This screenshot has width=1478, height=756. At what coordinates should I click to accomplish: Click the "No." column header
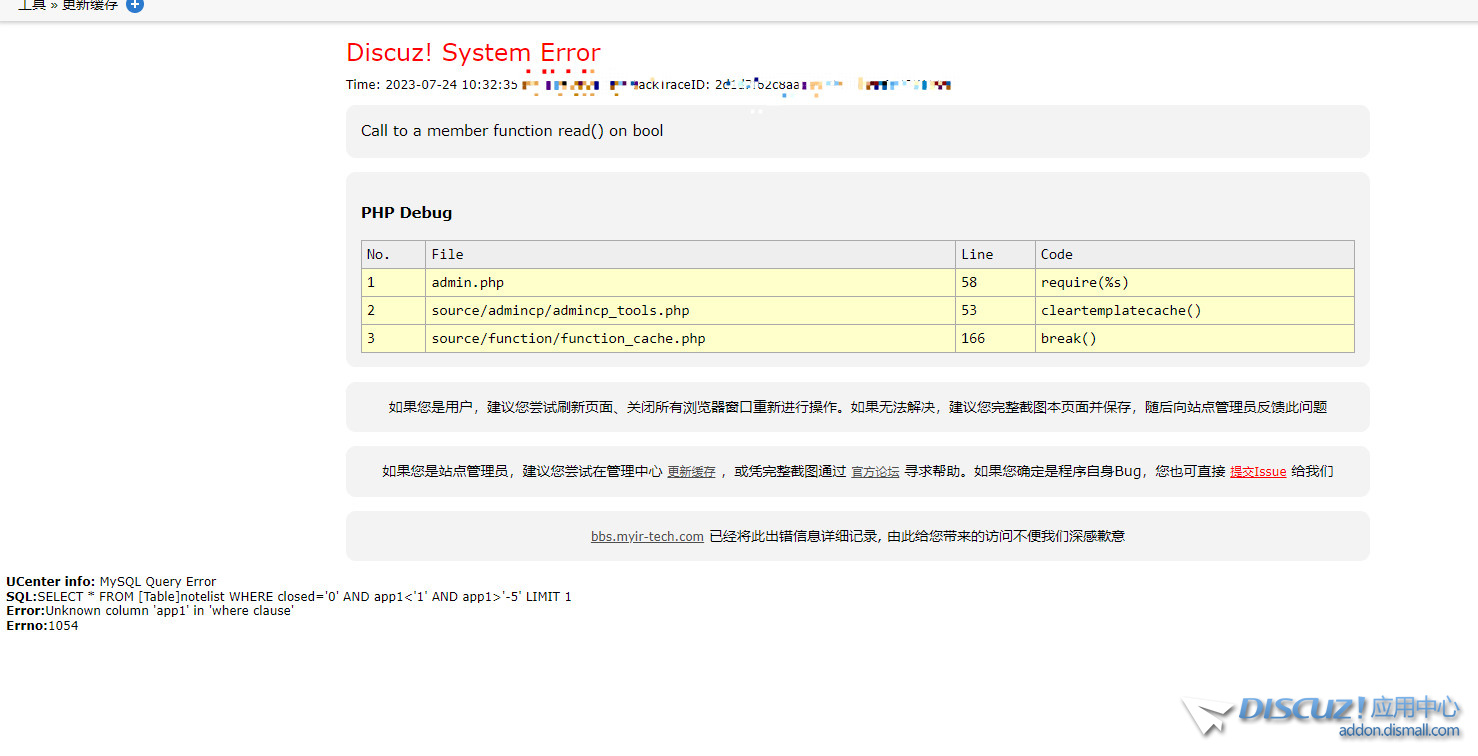(393, 254)
